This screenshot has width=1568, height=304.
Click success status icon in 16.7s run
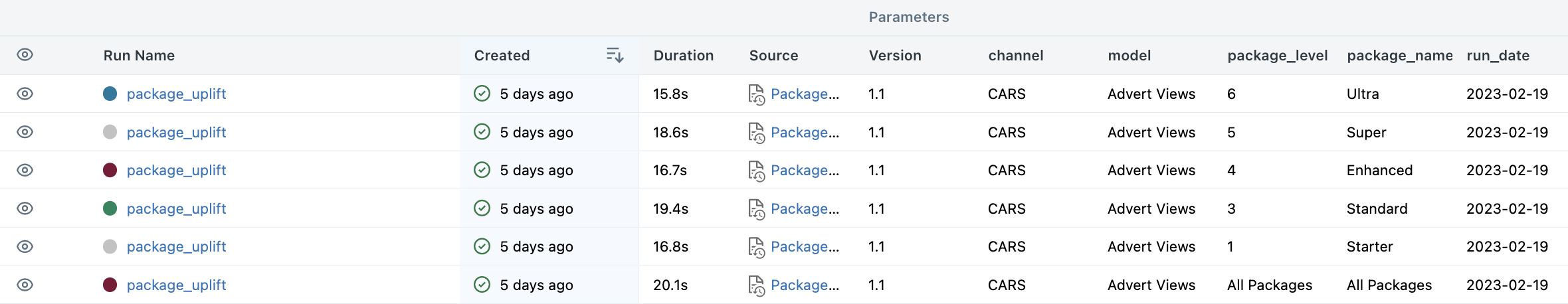tap(482, 170)
